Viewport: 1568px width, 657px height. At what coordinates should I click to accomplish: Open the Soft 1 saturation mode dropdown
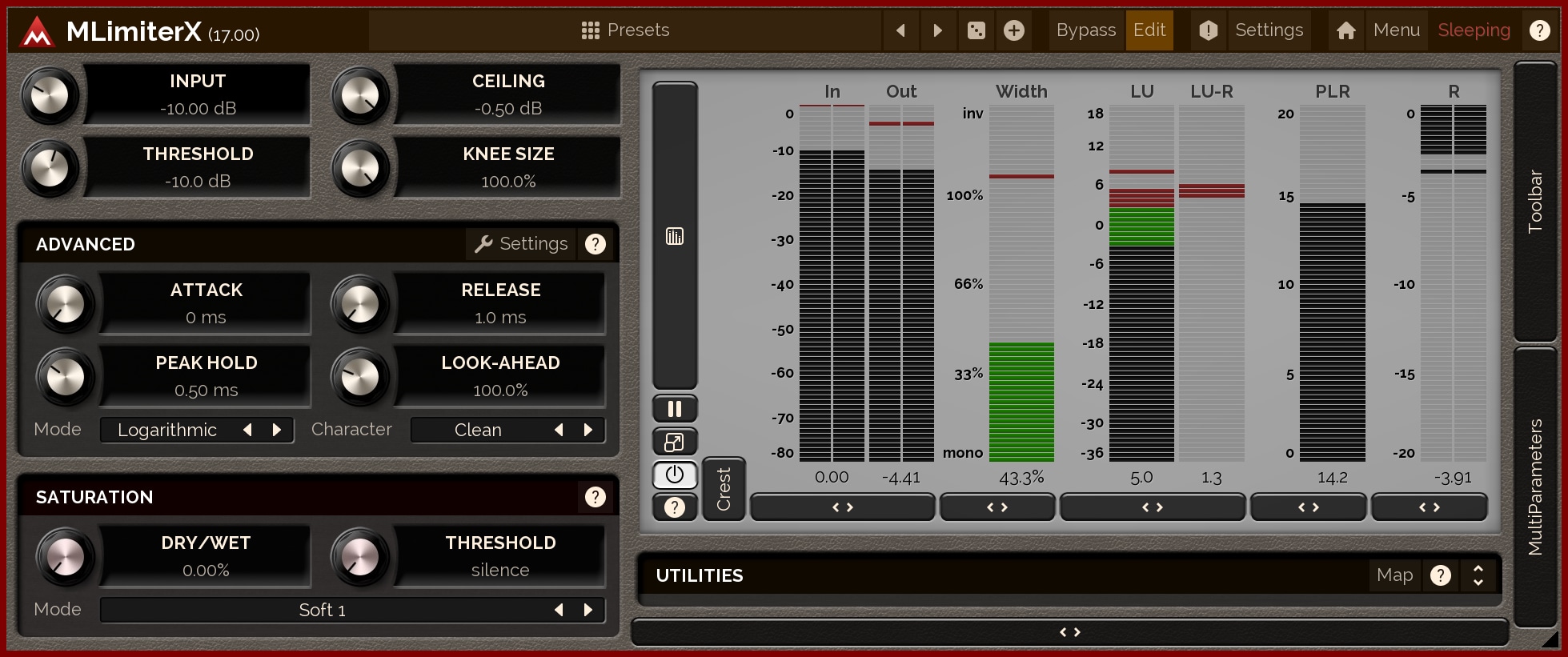click(322, 610)
